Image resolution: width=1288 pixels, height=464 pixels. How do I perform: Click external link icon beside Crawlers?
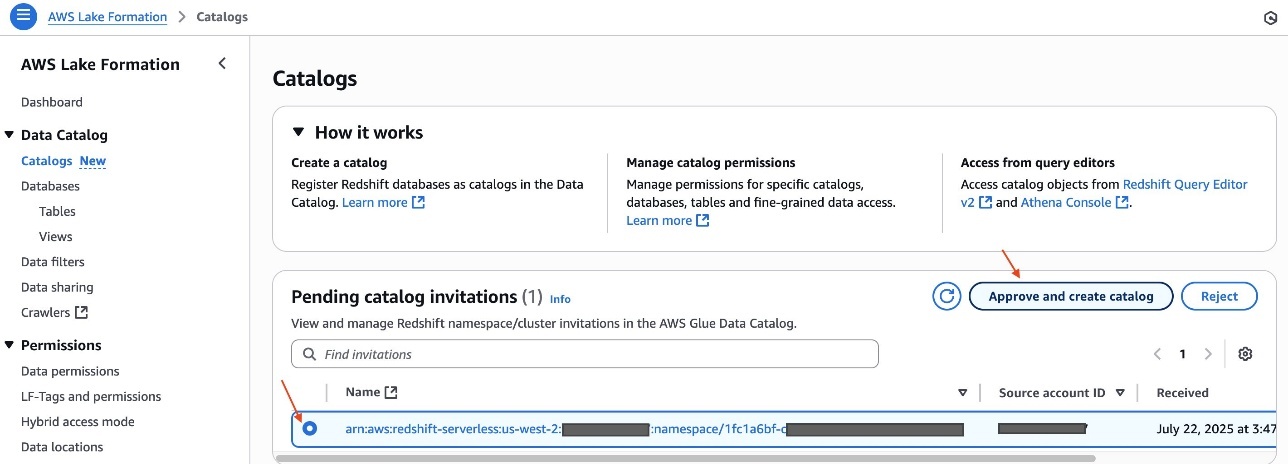[82, 312]
